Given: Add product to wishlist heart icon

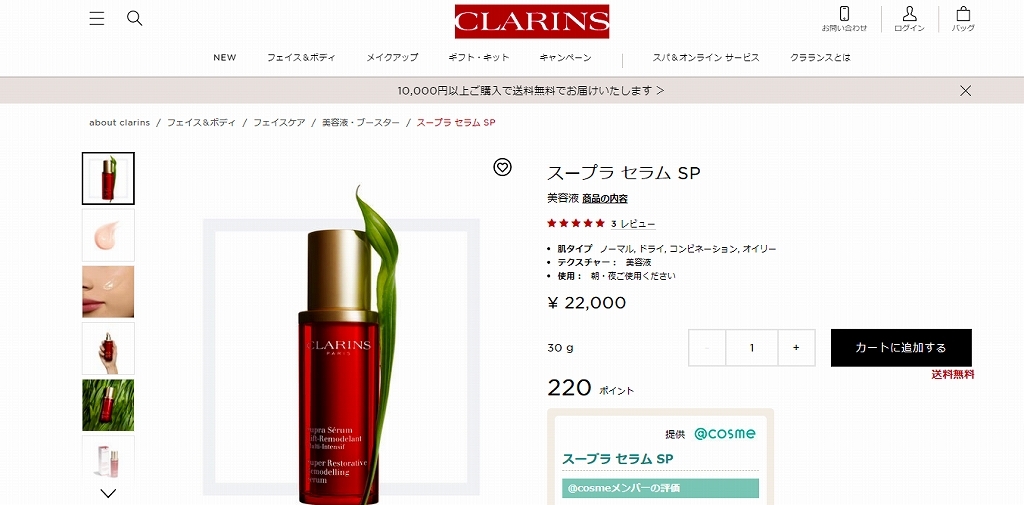Looking at the screenshot, I should point(502,167).
